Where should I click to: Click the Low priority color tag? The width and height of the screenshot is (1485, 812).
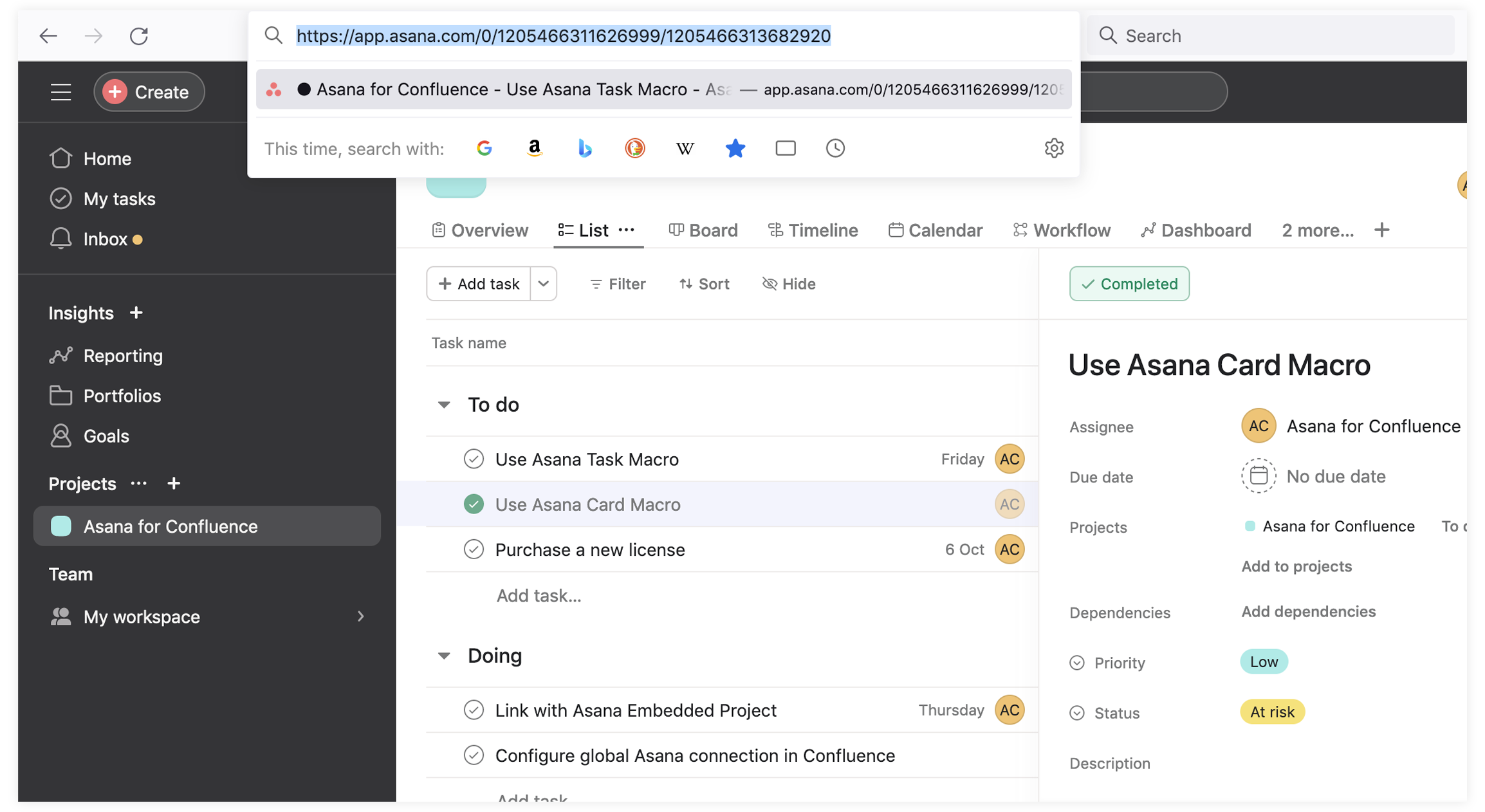1264,662
